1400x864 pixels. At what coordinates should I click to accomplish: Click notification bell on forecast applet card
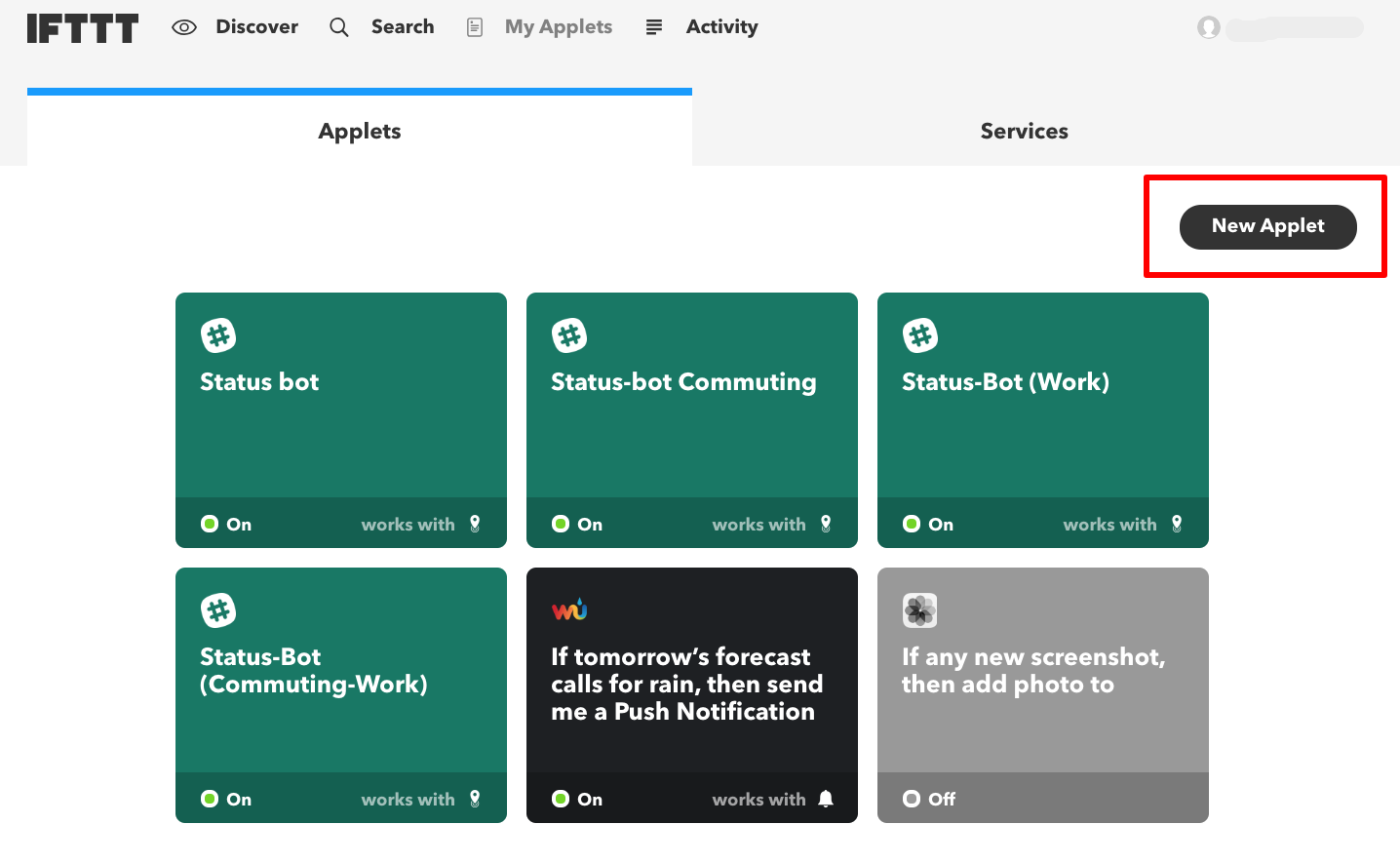point(826,799)
